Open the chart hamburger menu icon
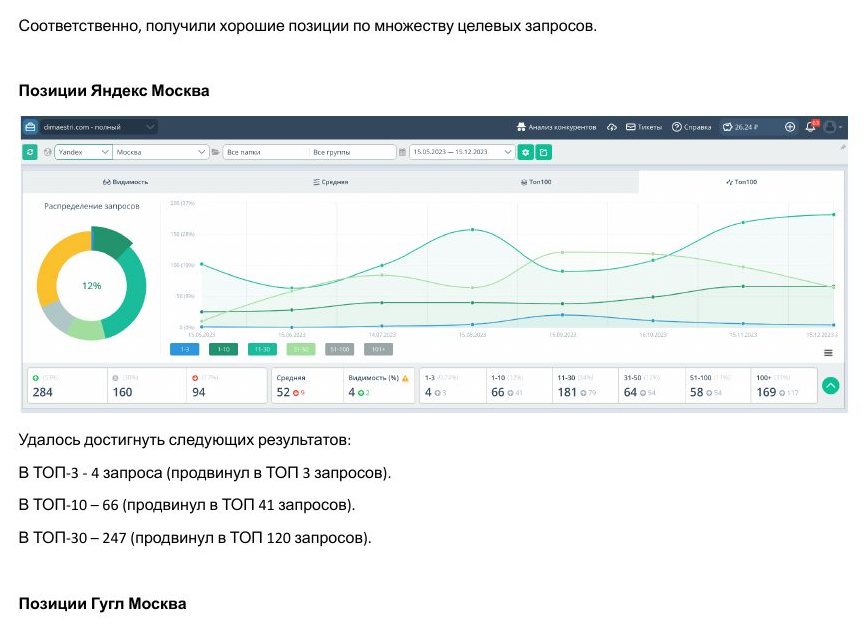This screenshot has height=632, width=866. [x=828, y=352]
